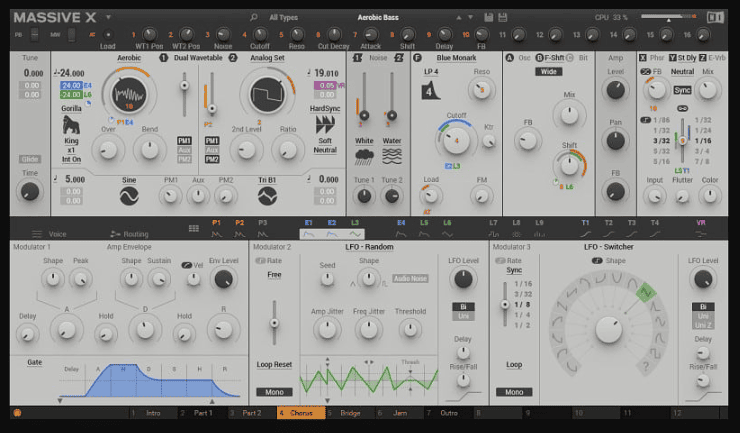
Task: Open the Loop Reset mode menu
Action: (x=274, y=365)
